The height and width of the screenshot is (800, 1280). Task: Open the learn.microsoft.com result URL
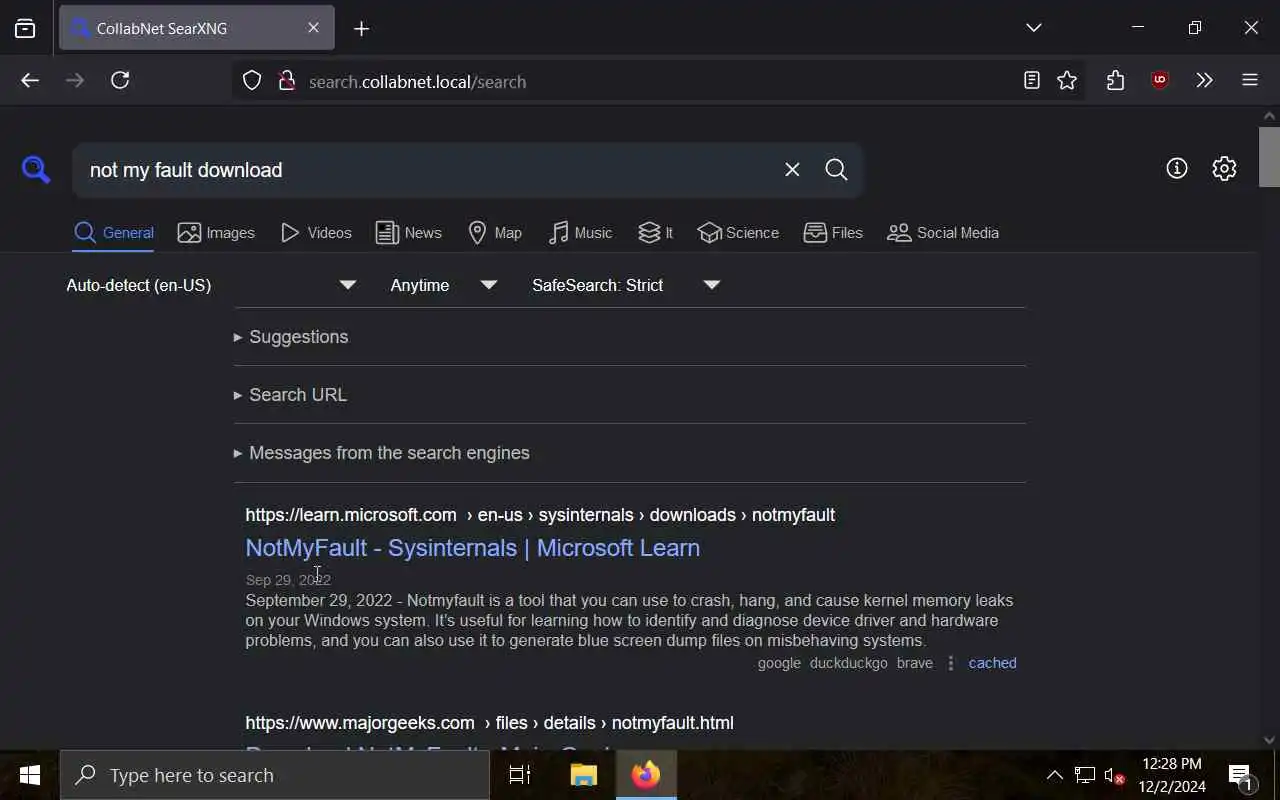pos(540,515)
